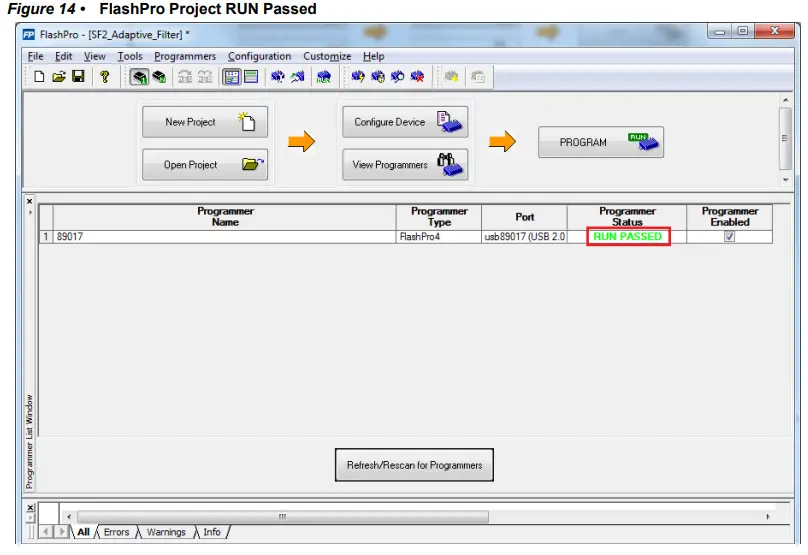Switch to the Warnings log tab
Viewport: 808px width, 555px height.
[x=166, y=532]
